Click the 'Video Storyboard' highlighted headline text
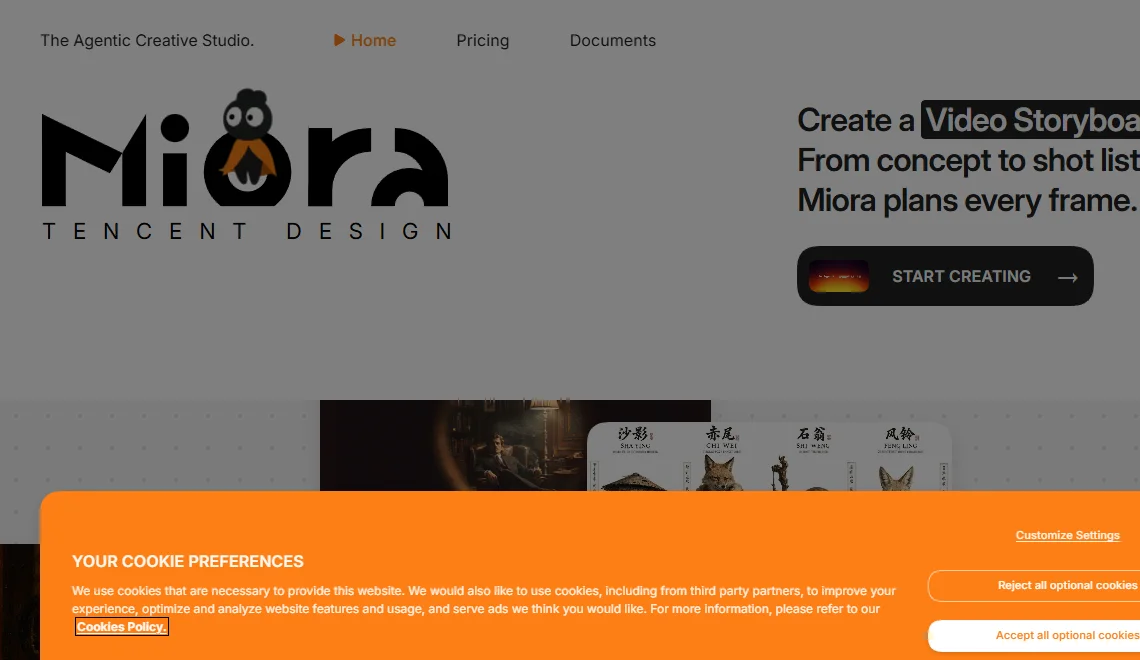The image size is (1140, 660). 1031,120
